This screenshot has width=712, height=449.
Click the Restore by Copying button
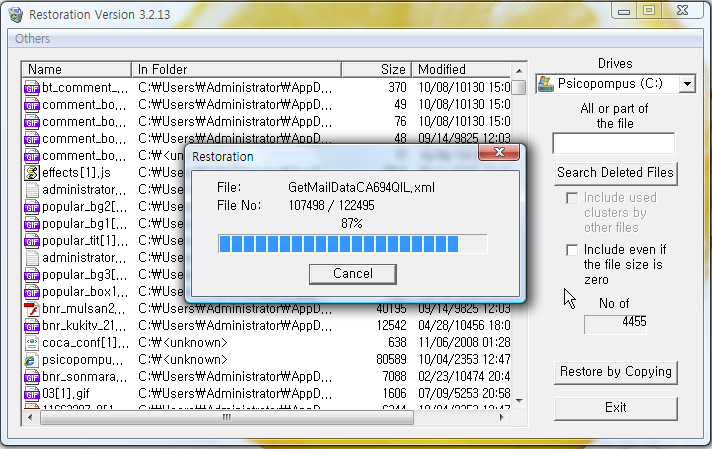pyautogui.click(x=616, y=372)
